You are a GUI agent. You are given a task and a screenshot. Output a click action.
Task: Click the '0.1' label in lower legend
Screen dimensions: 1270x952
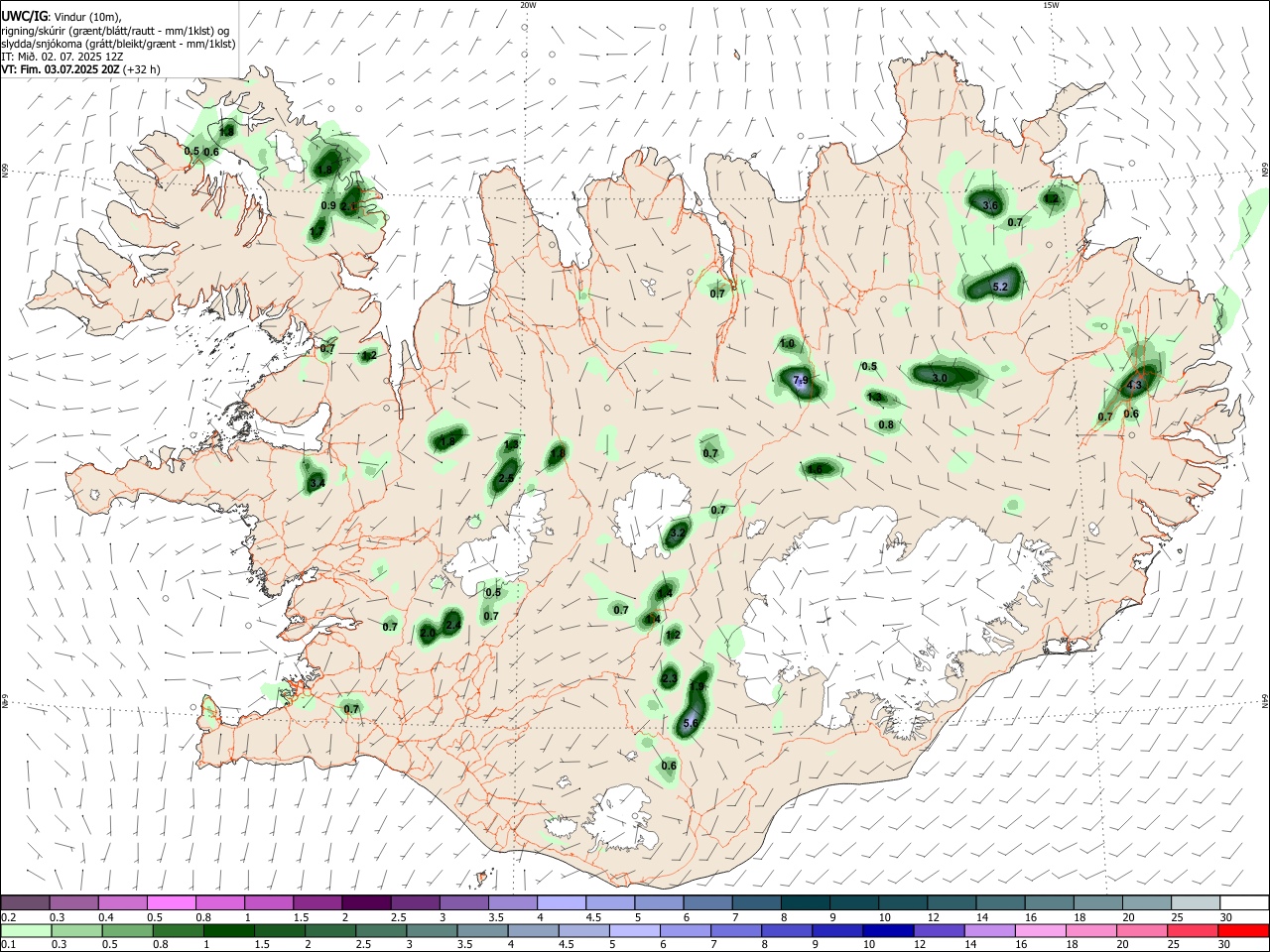pyautogui.click(x=9, y=945)
